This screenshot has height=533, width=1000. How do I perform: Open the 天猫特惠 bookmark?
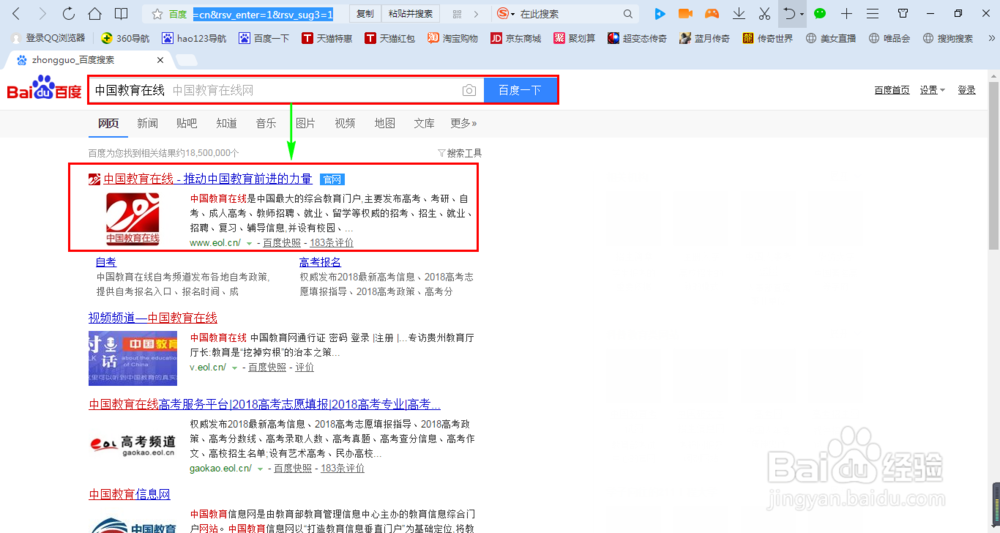pos(327,38)
